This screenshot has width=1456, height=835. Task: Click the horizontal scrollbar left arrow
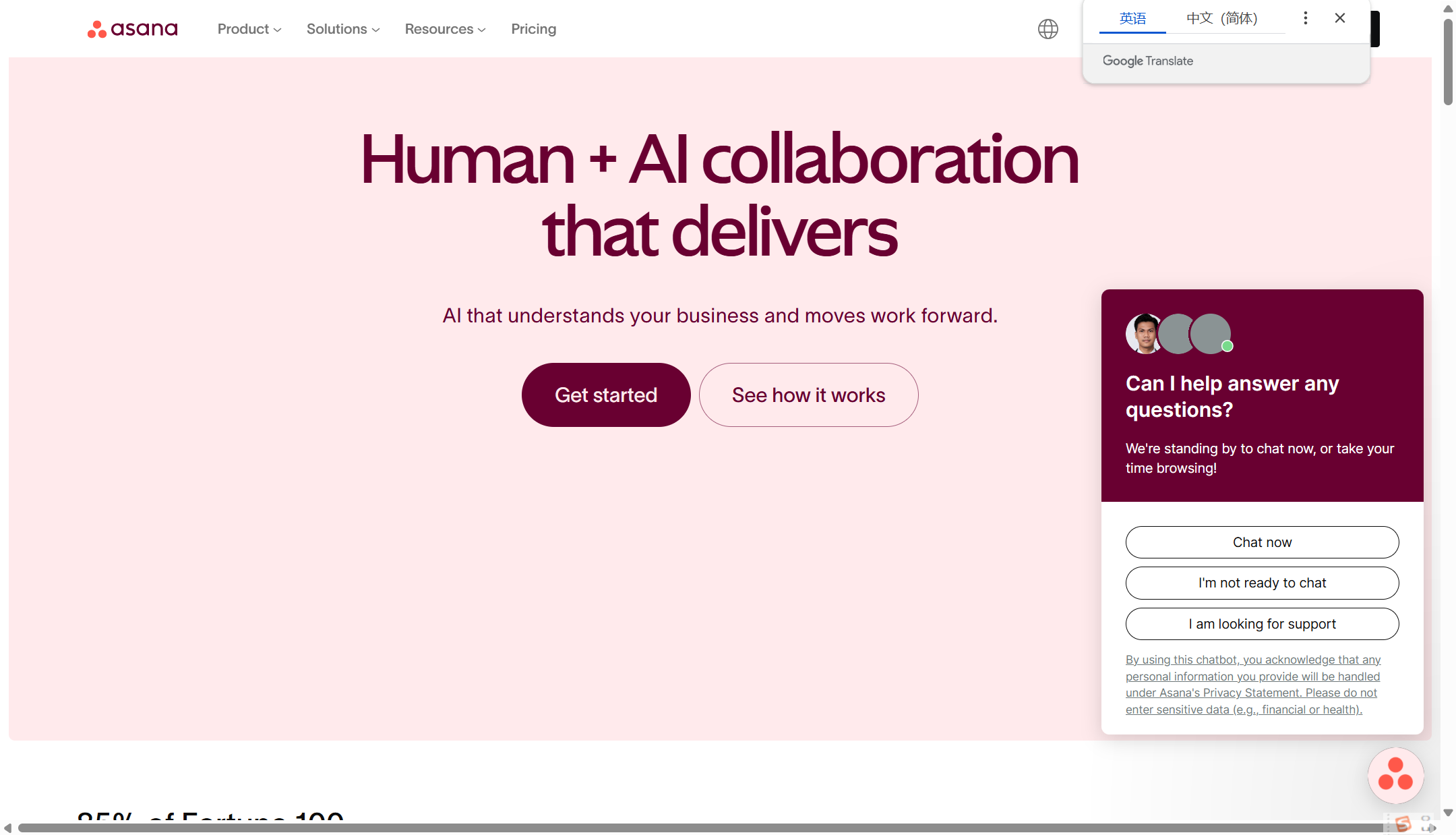pos(7,828)
